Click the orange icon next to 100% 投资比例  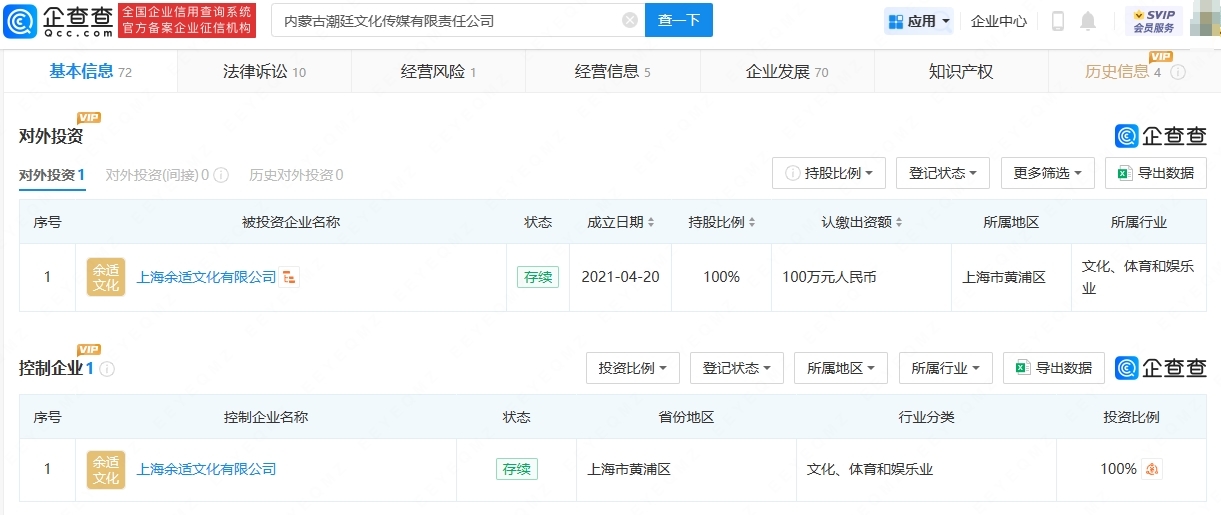click(1152, 469)
